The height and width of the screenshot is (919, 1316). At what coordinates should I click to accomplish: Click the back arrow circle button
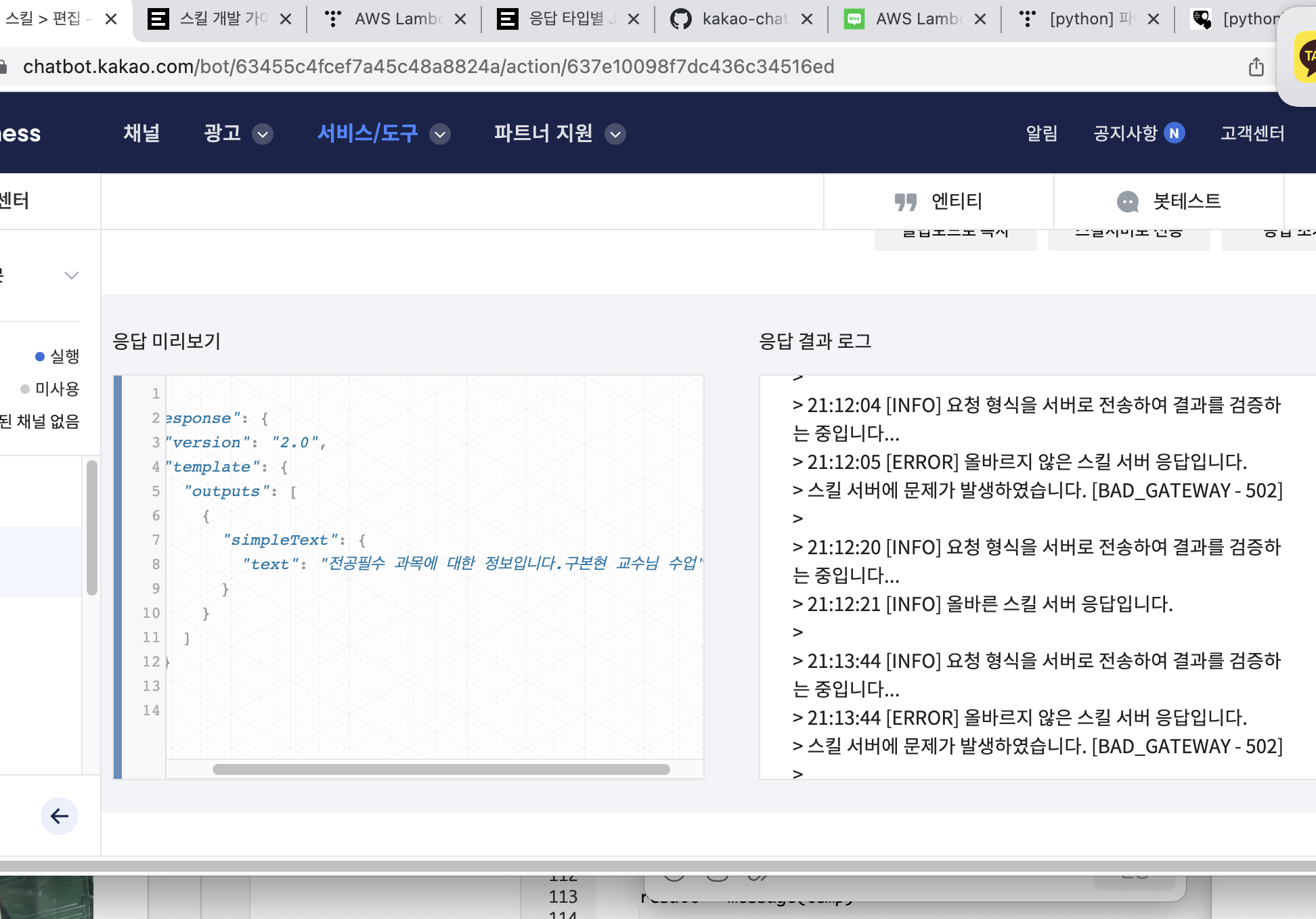click(x=60, y=816)
